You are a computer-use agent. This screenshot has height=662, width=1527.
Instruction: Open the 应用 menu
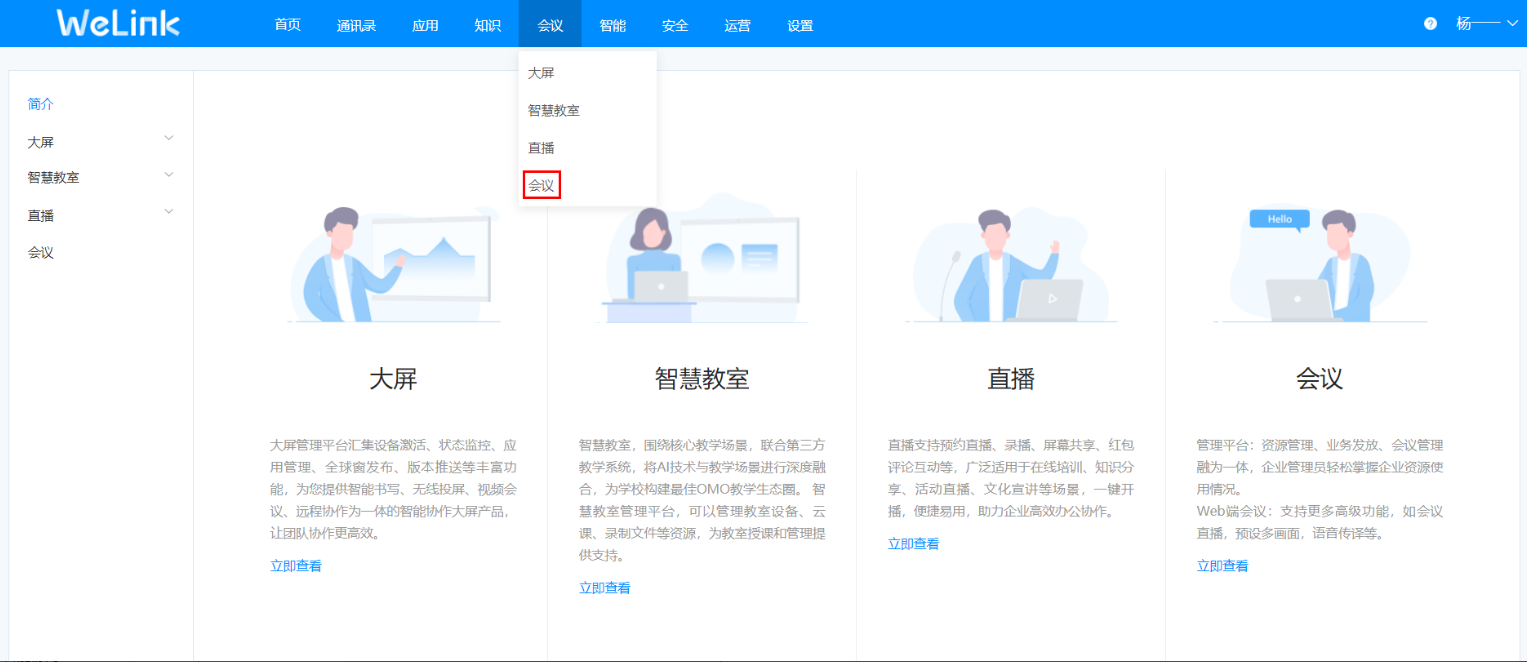click(425, 25)
